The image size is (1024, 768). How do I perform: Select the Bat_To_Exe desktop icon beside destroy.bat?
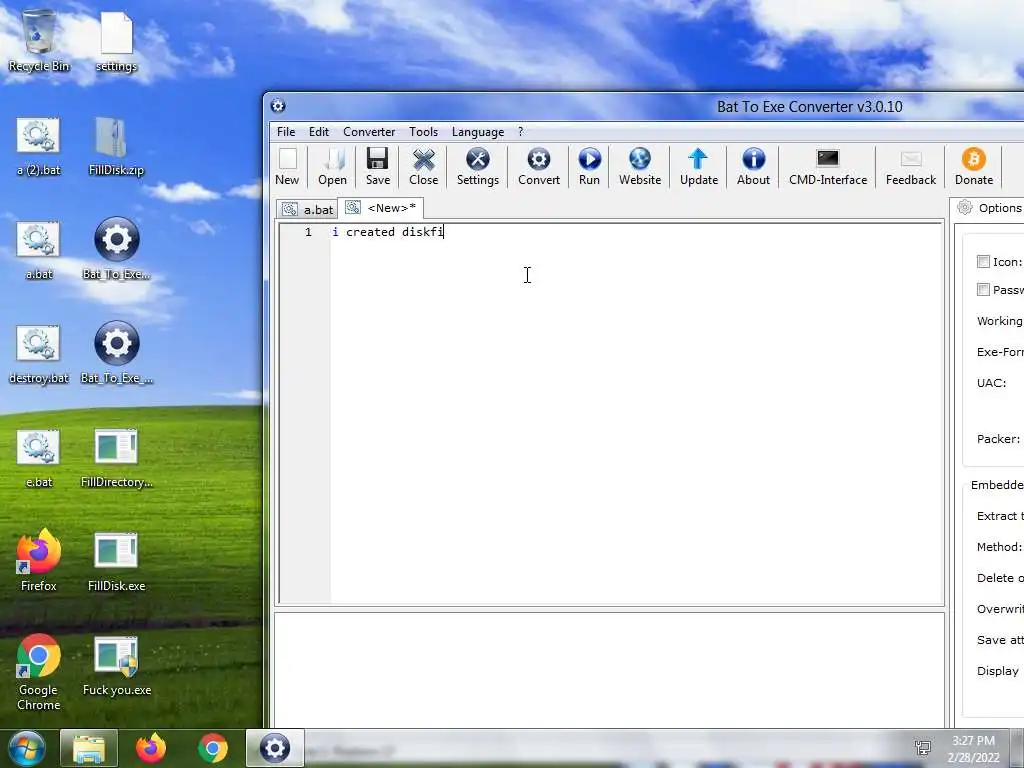[116, 353]
